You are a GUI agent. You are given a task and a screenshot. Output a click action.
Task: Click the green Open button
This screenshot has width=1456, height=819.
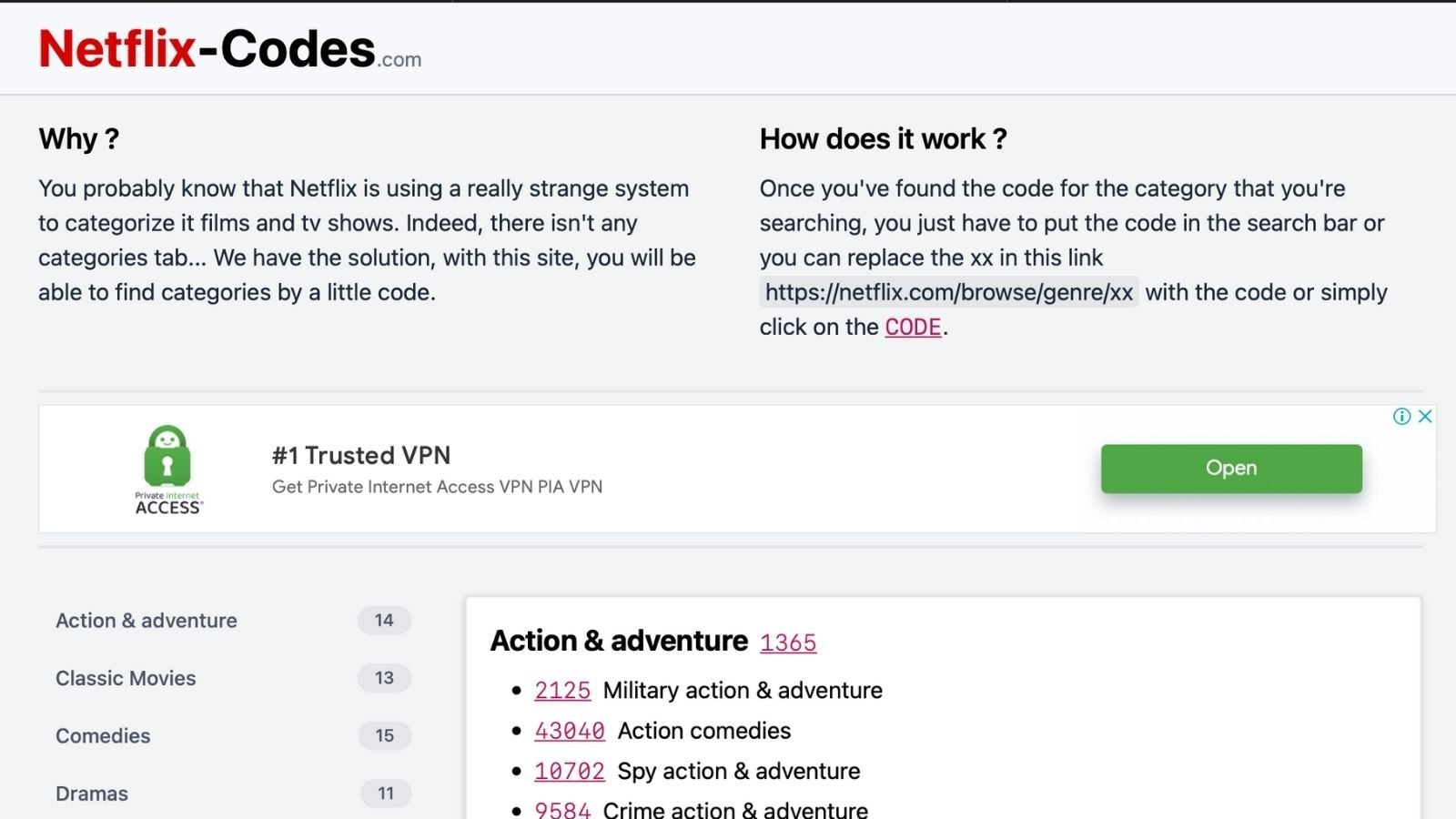[1231, 469]
